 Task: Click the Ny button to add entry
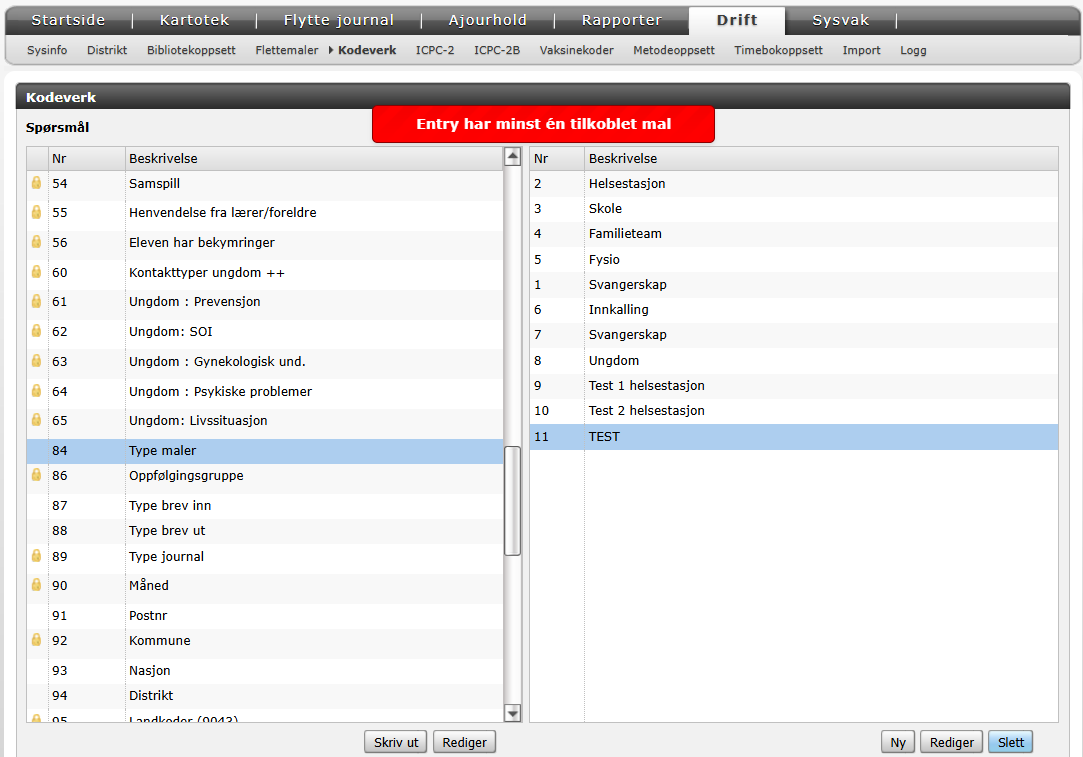click(x=898, y=742)
